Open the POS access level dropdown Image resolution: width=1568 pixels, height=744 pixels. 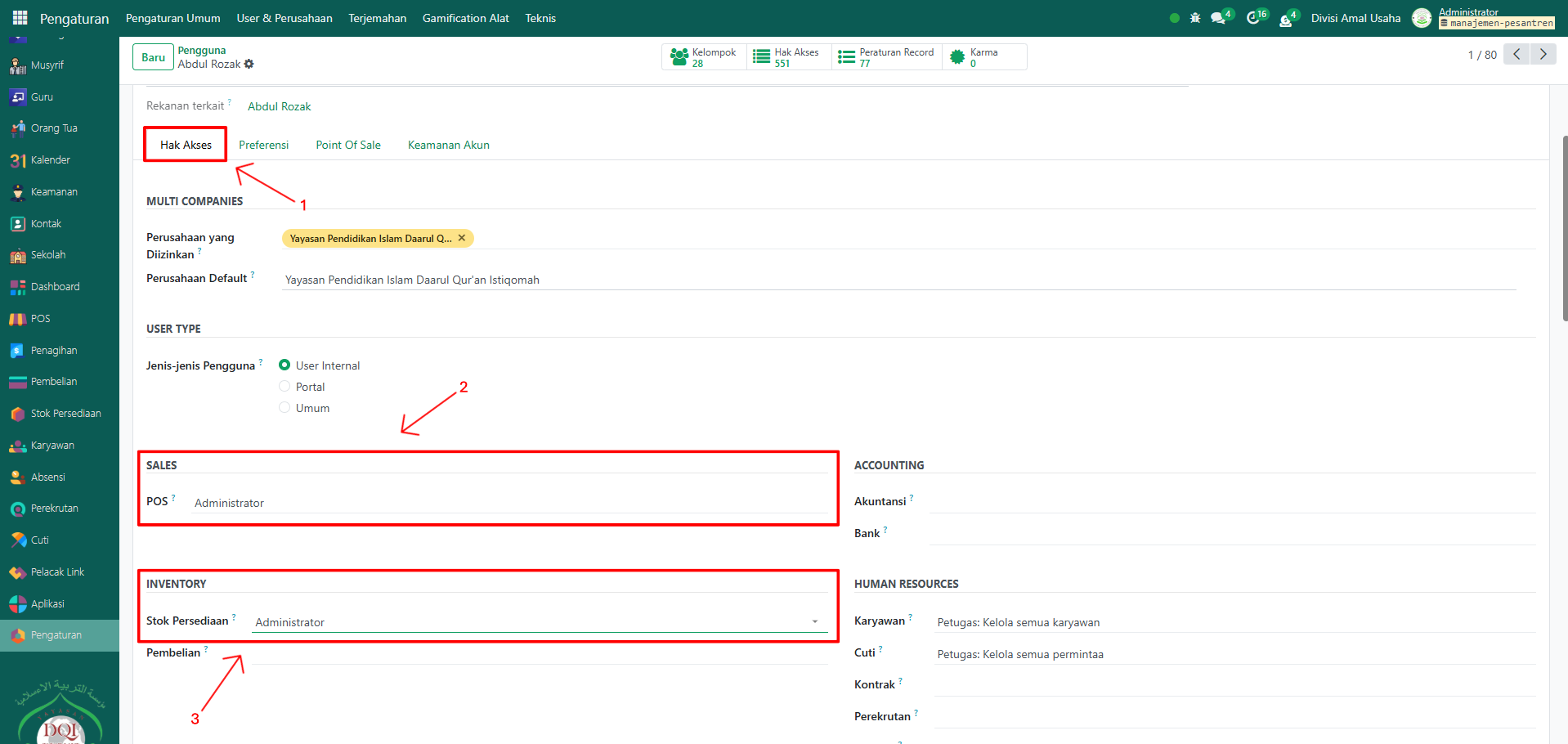507,503
